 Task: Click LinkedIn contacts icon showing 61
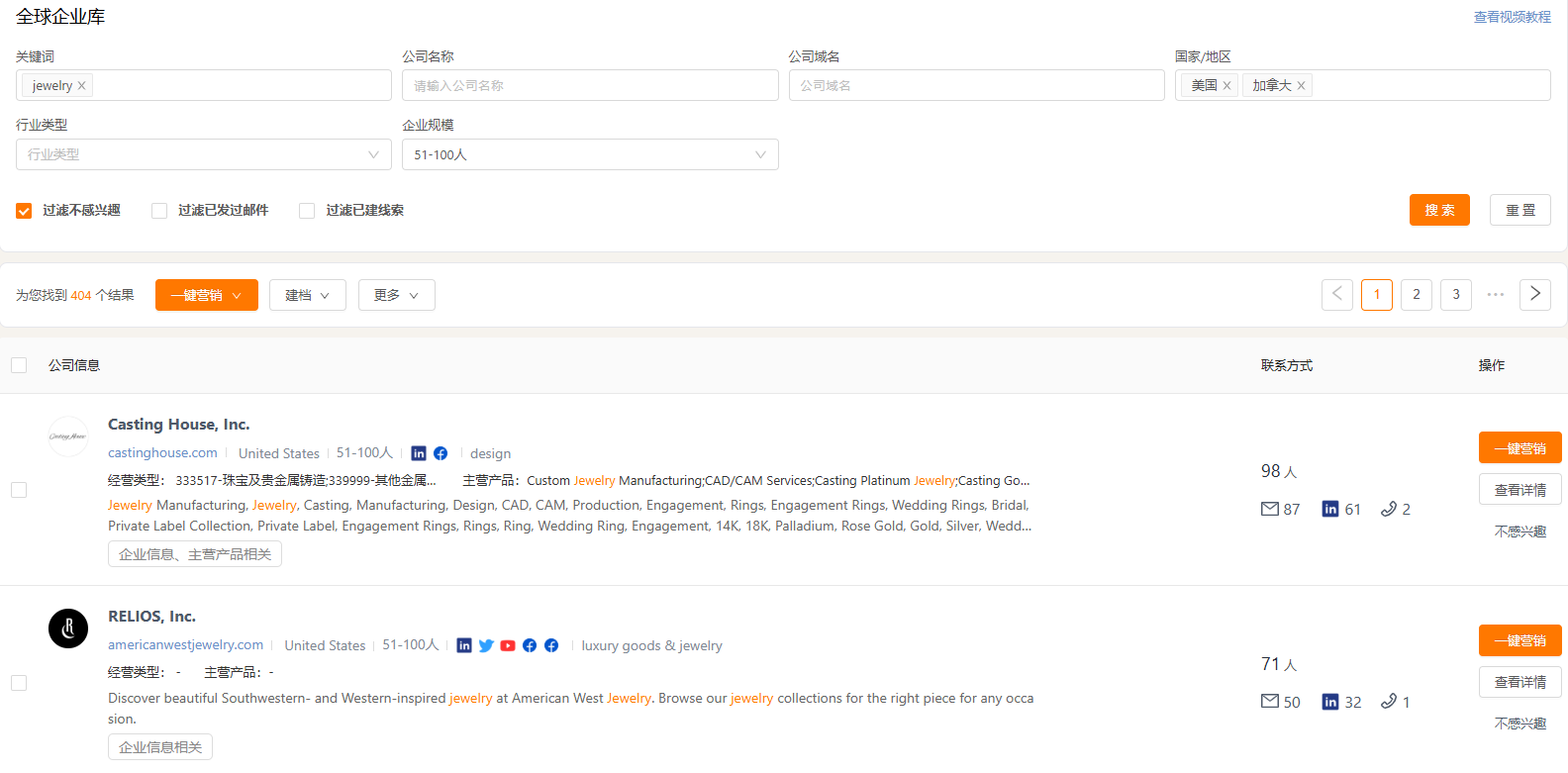click(1330, 509)
